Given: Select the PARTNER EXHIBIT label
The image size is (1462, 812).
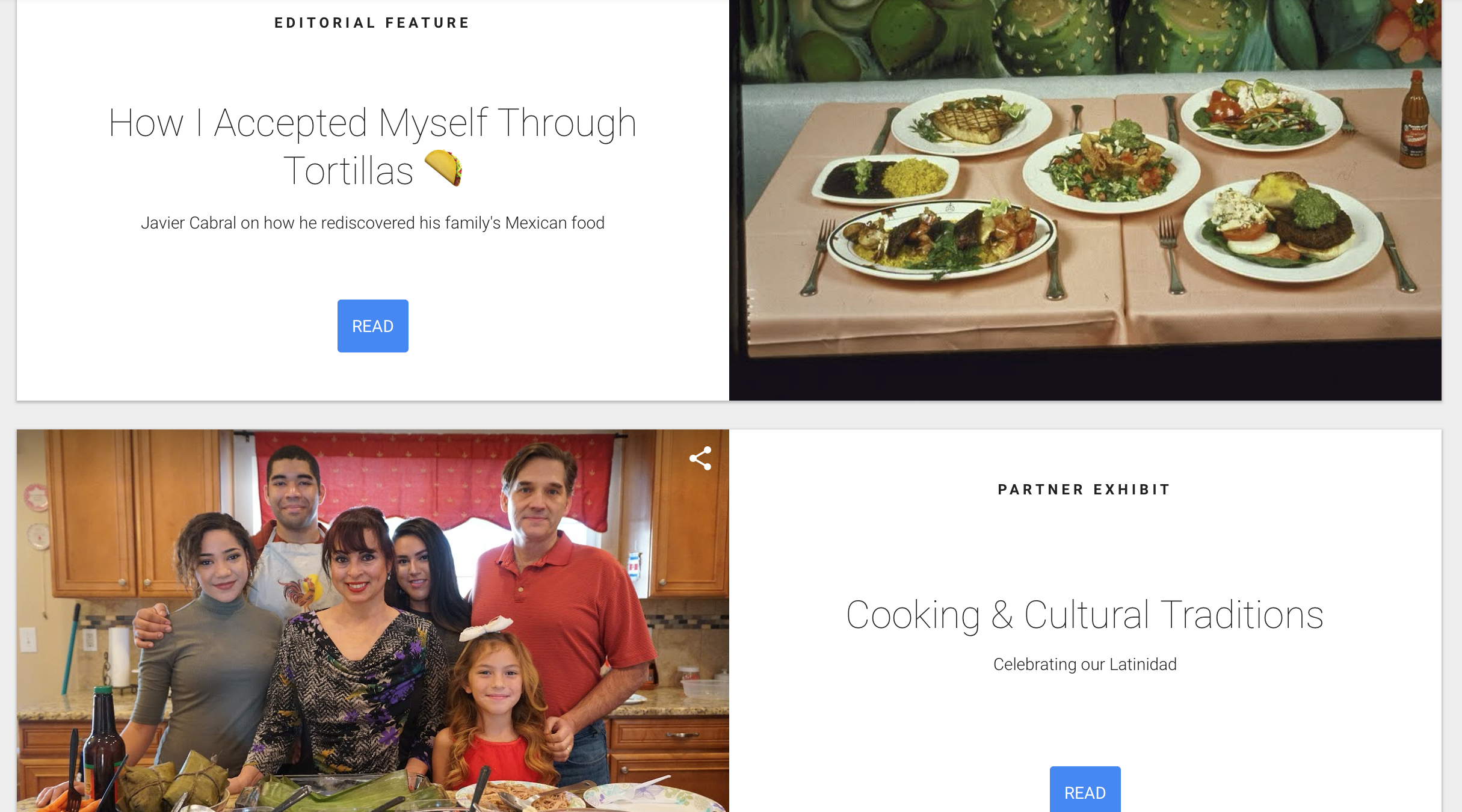Looking at the screenshot, I should [1085, 490].
